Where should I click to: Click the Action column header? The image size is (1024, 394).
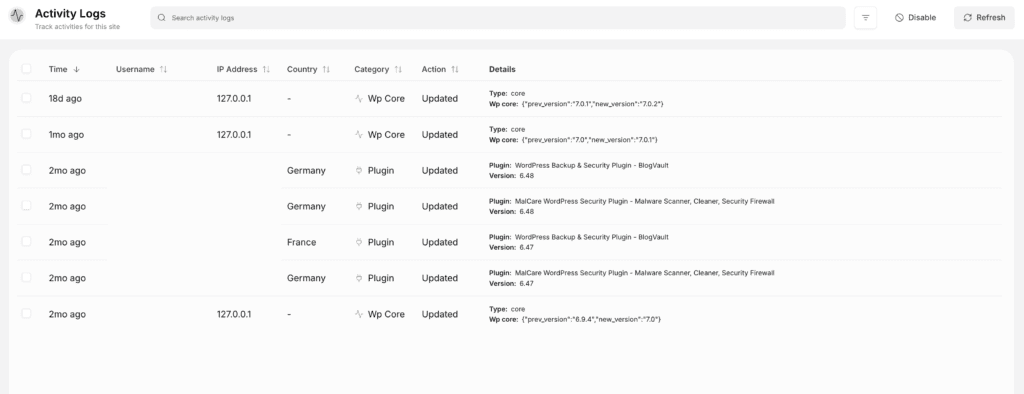click(x=434, y=69)
